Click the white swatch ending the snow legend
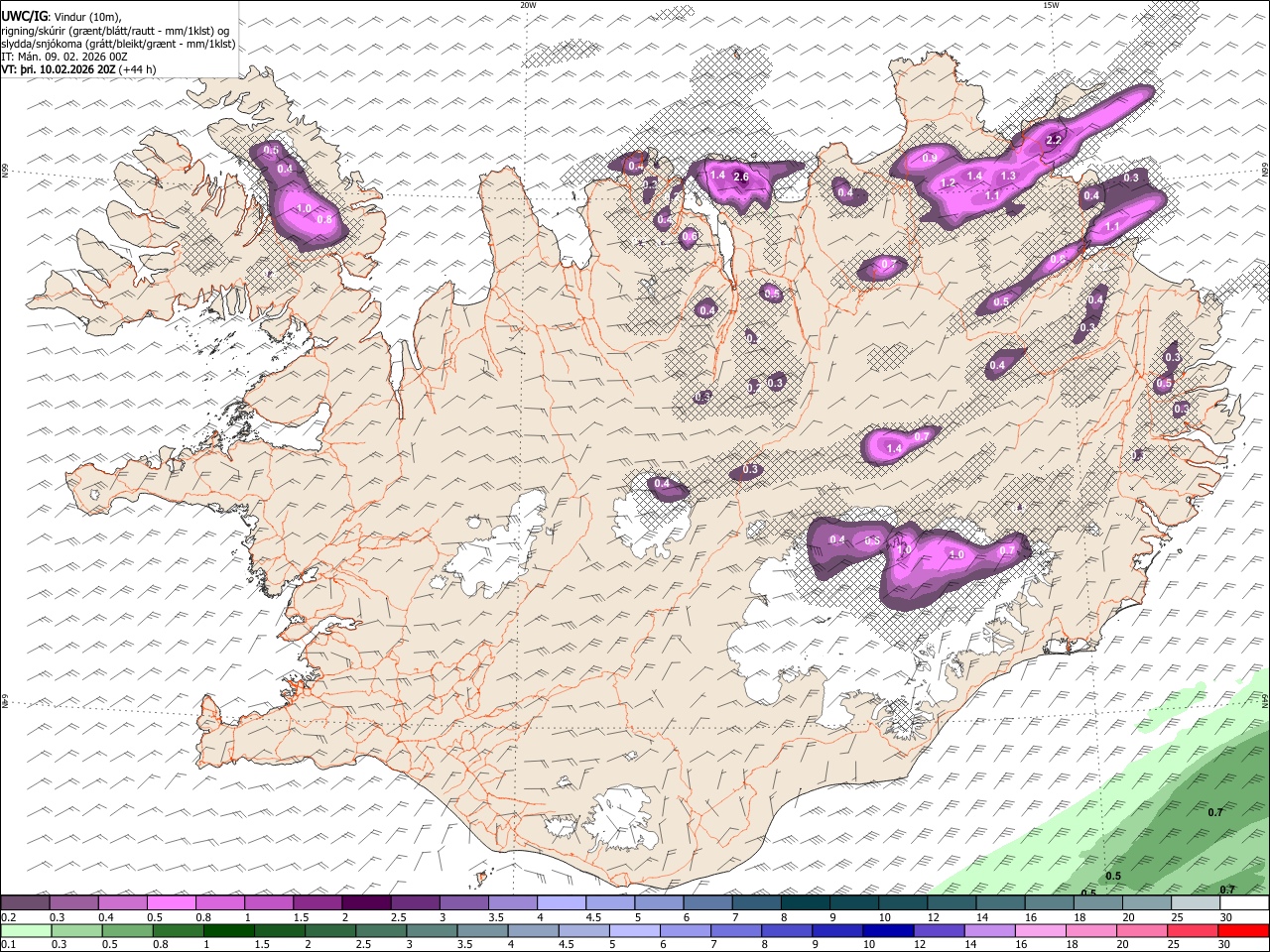Viewport: 1270px width, 952px height. pyautogui.click(x=1243, y=902)
